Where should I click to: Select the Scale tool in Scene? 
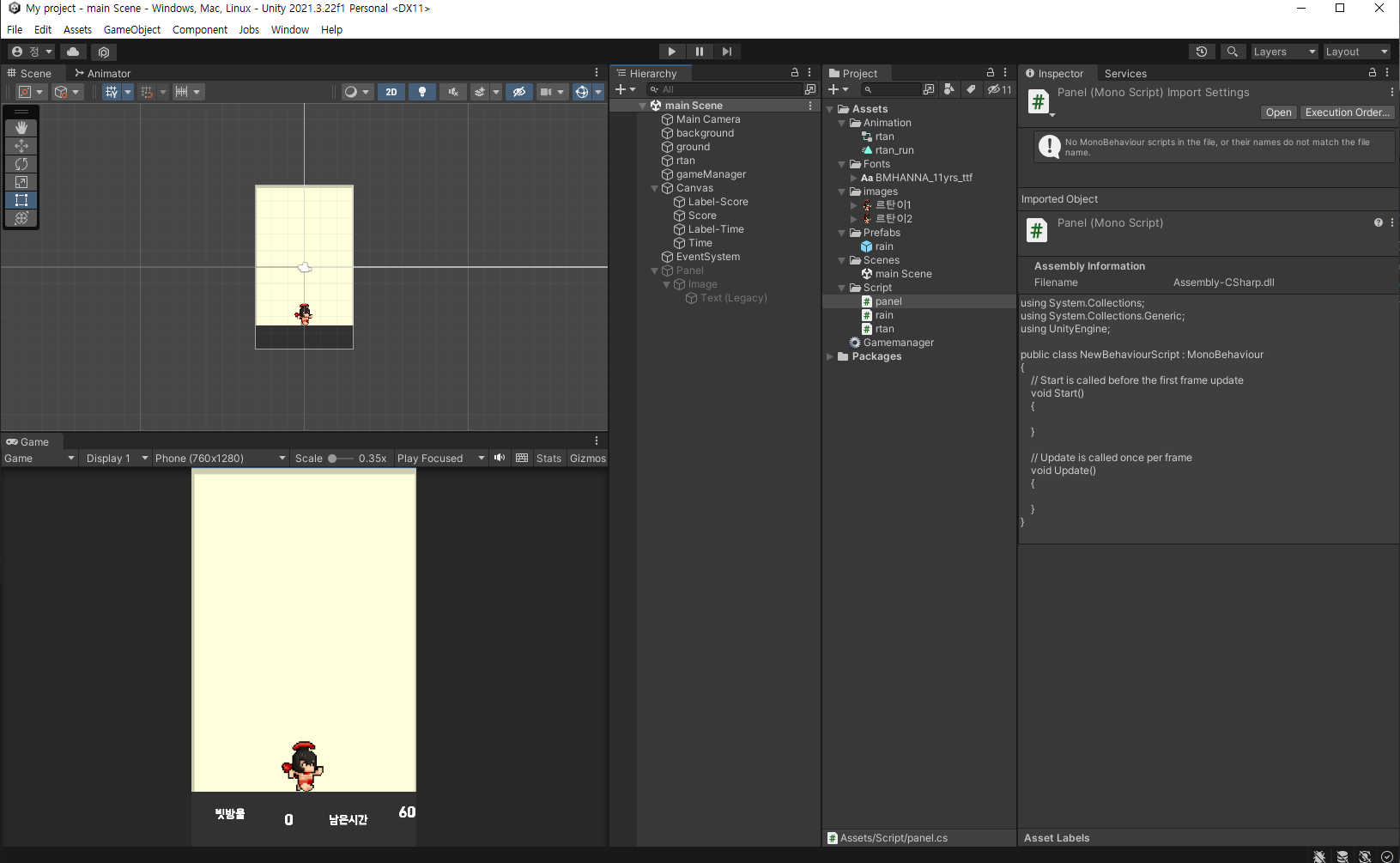point(21,182)
